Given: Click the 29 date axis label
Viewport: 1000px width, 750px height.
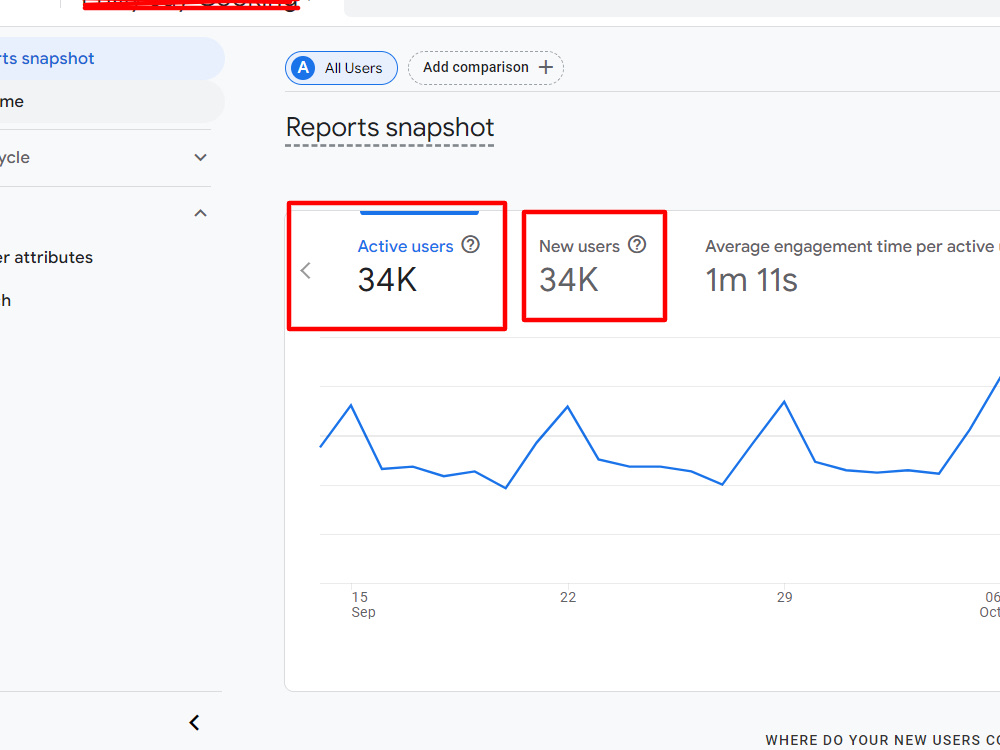Looking at the screenshot, I should 784,597.
